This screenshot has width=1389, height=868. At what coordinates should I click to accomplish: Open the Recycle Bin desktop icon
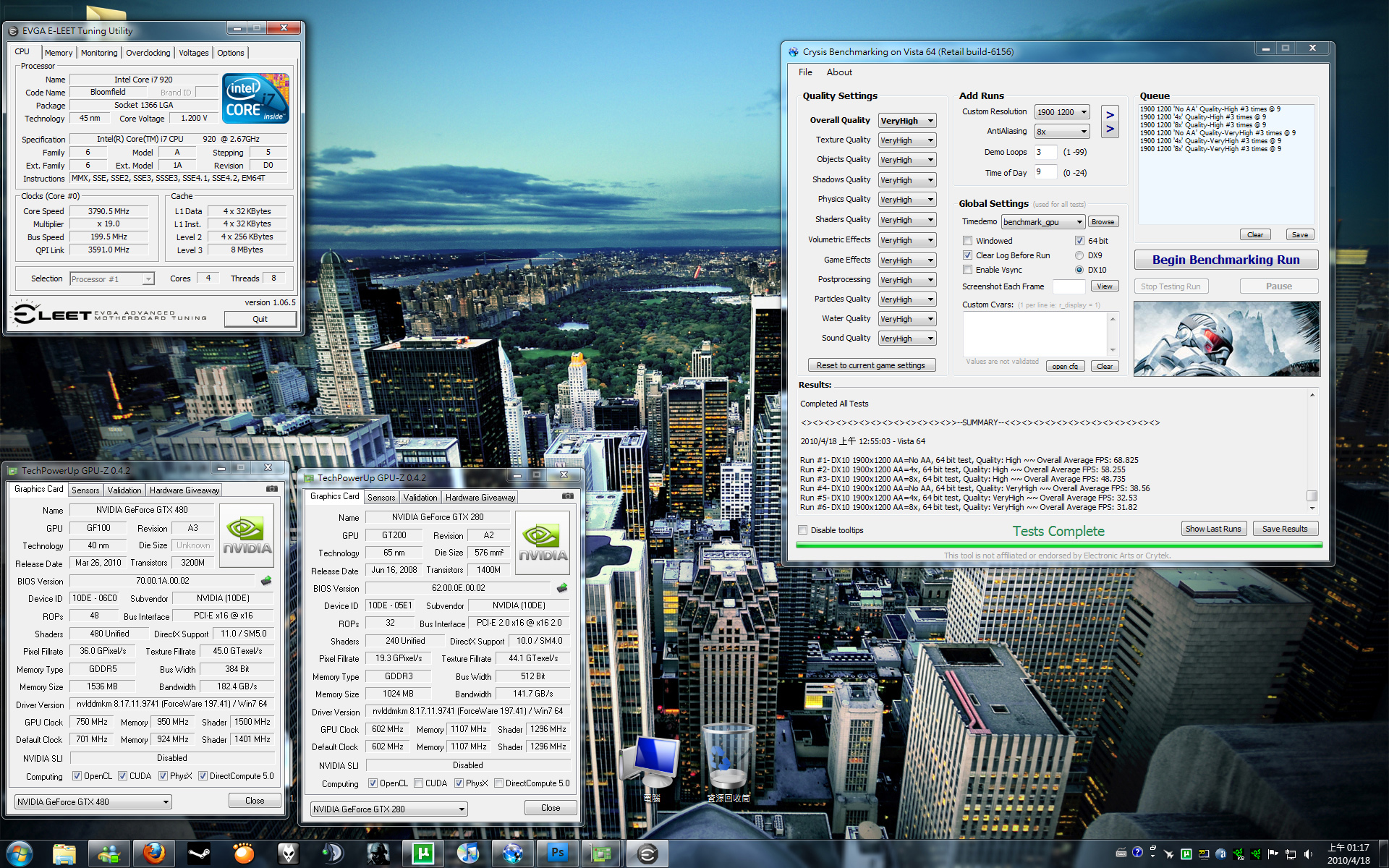728,763
